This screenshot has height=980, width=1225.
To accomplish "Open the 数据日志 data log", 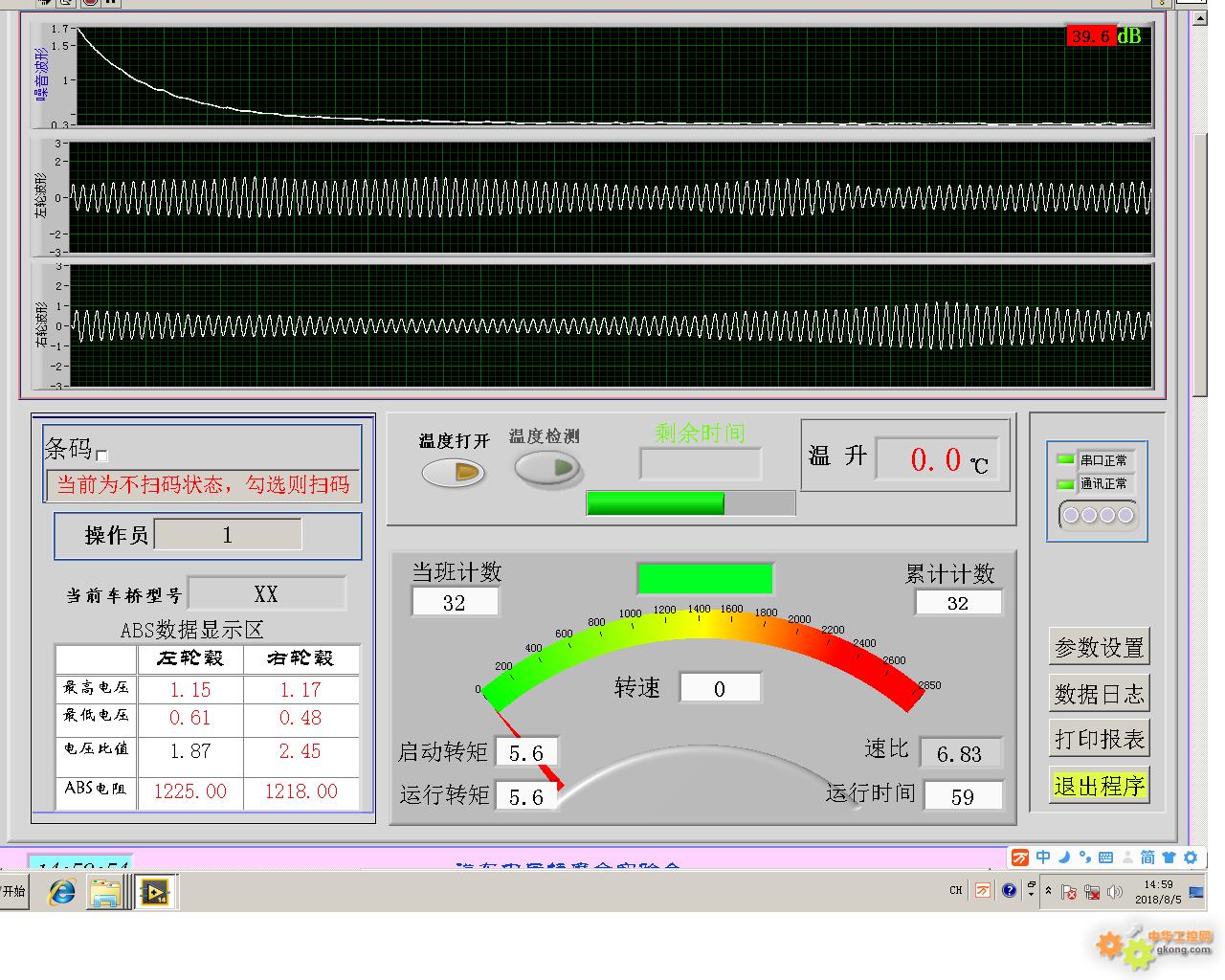I will pos(1099,694).
